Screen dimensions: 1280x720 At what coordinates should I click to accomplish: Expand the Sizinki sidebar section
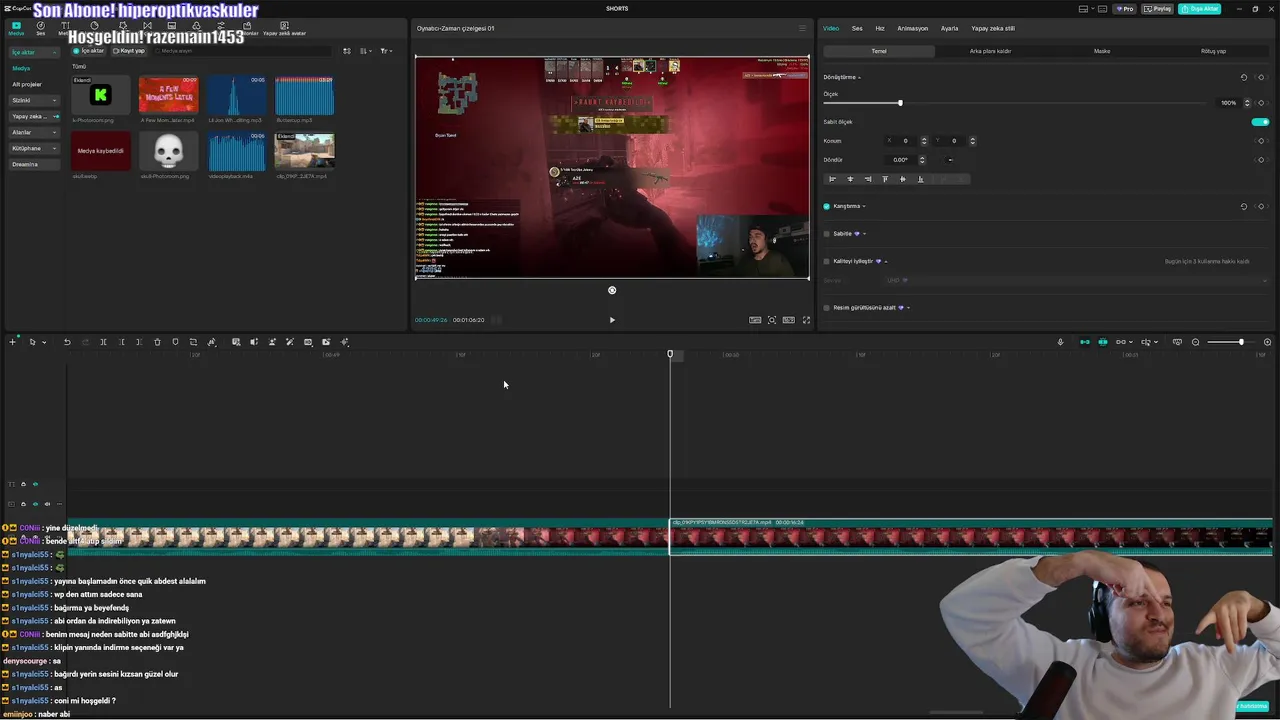click(x=56, y=100)
